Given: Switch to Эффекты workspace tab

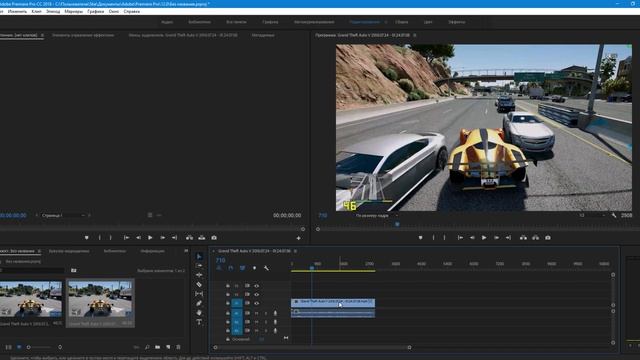Looking at the screenshot, I should (457, 22).
